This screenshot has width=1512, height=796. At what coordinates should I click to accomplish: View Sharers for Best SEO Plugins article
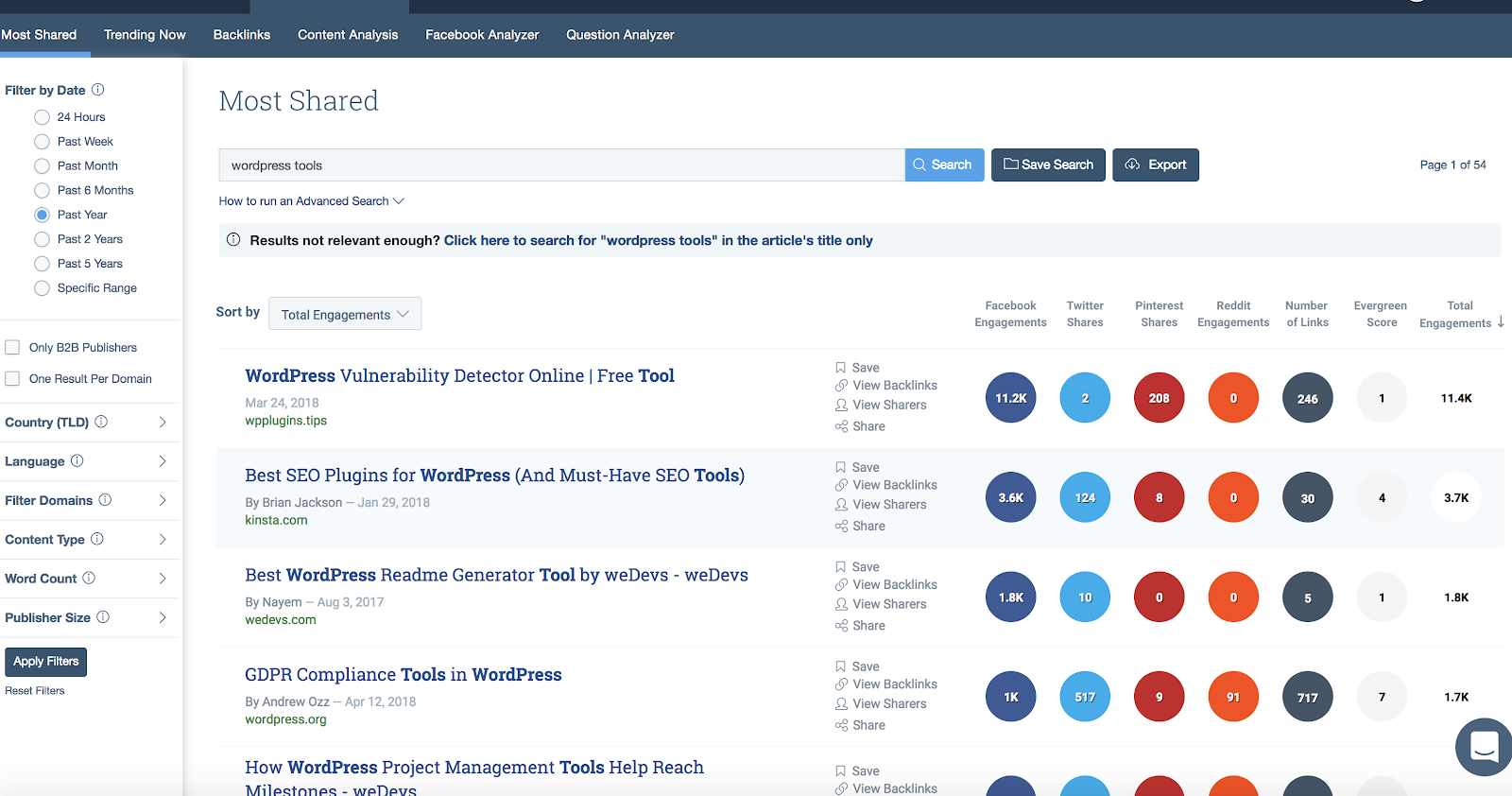click(x=881, y=505)
